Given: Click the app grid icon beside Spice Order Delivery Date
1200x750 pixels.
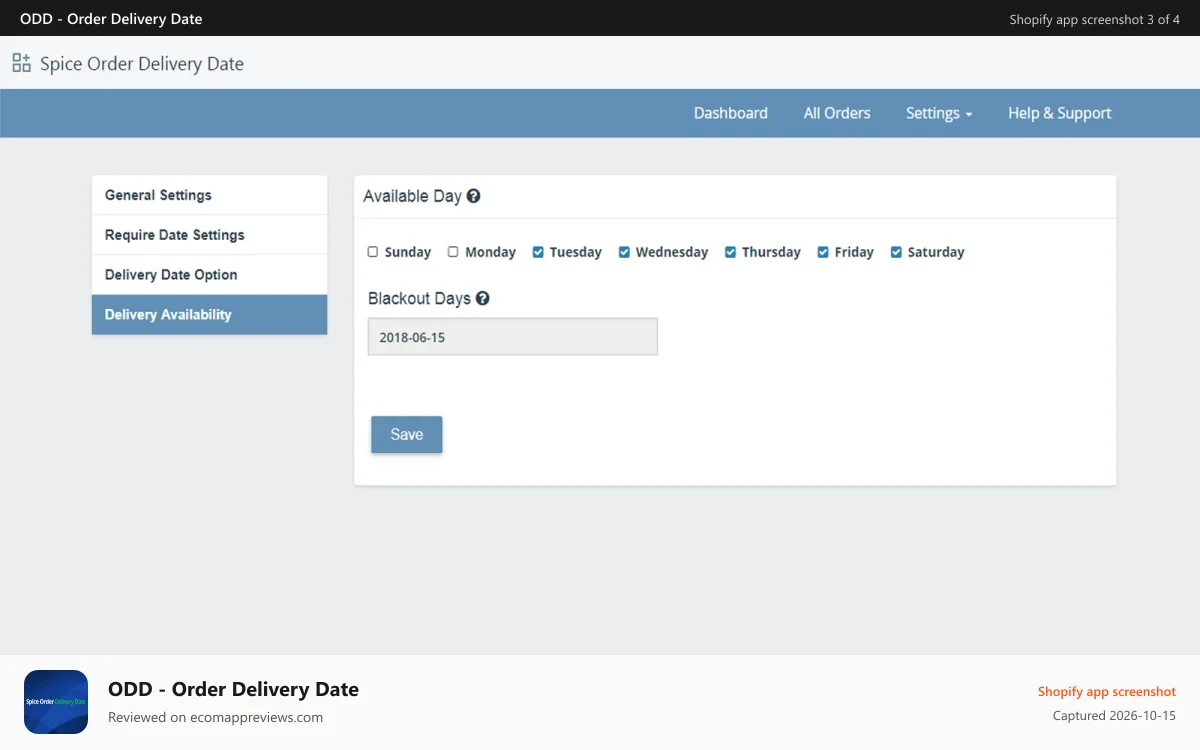Looking at the screenshot, I should (22, 63).
